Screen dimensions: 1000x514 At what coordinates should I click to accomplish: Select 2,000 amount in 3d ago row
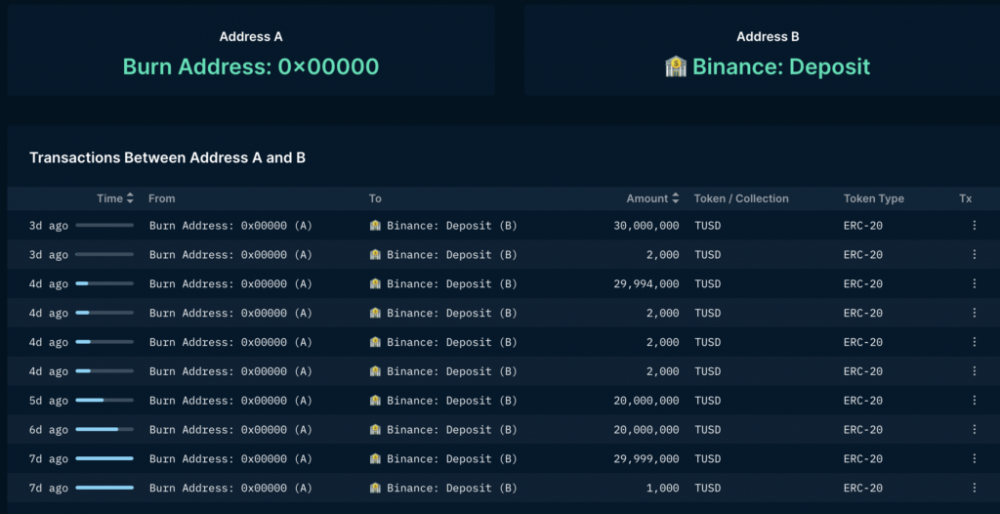point(664,254)
